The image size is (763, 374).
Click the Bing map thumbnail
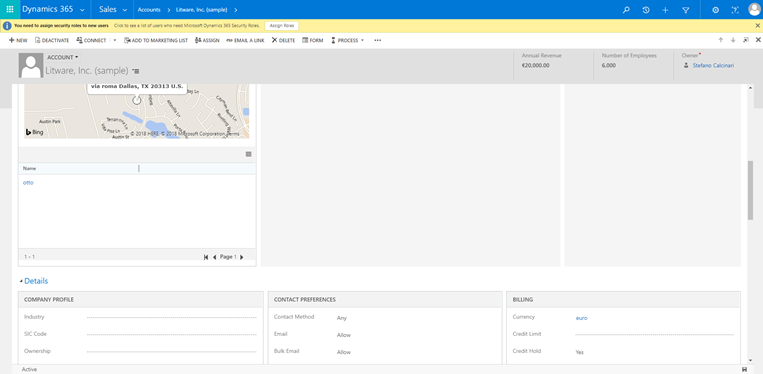[x=137, y=111]
